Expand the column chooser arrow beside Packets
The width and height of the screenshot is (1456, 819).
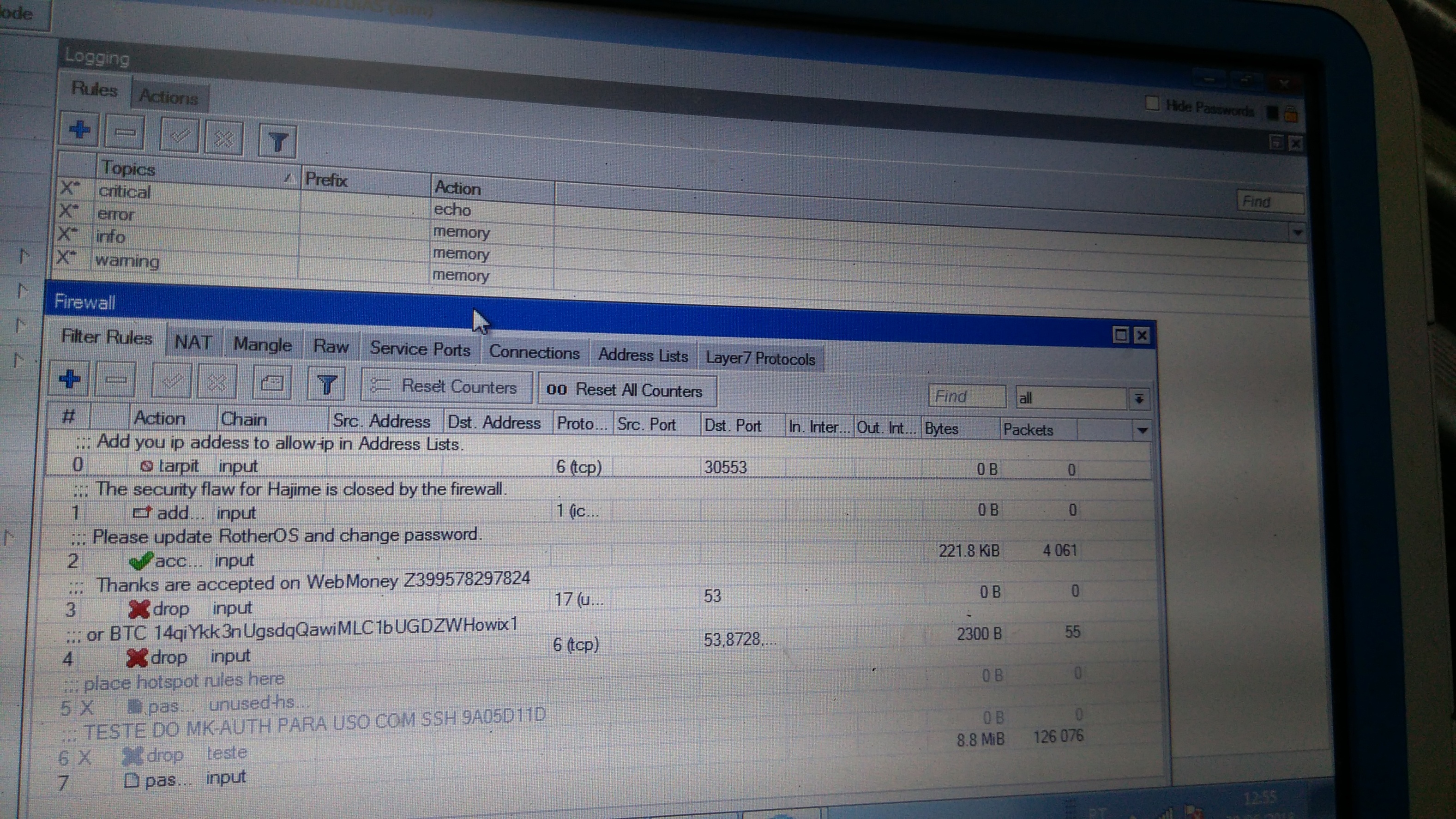pos(1142,431)
